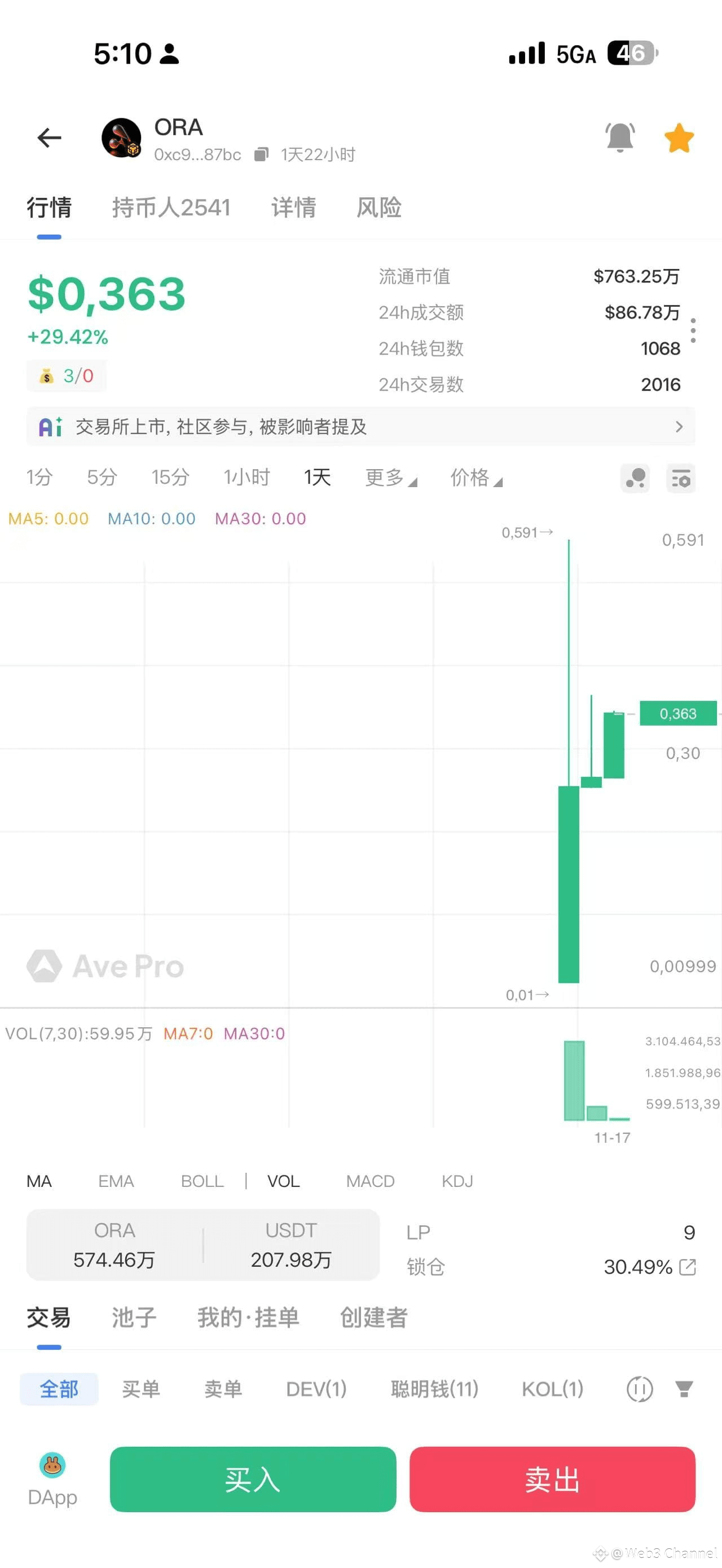This screenshot has height=1568, width=722.
Task: Tap the red 卖出 button
Action: click(x=552, y=1479)
